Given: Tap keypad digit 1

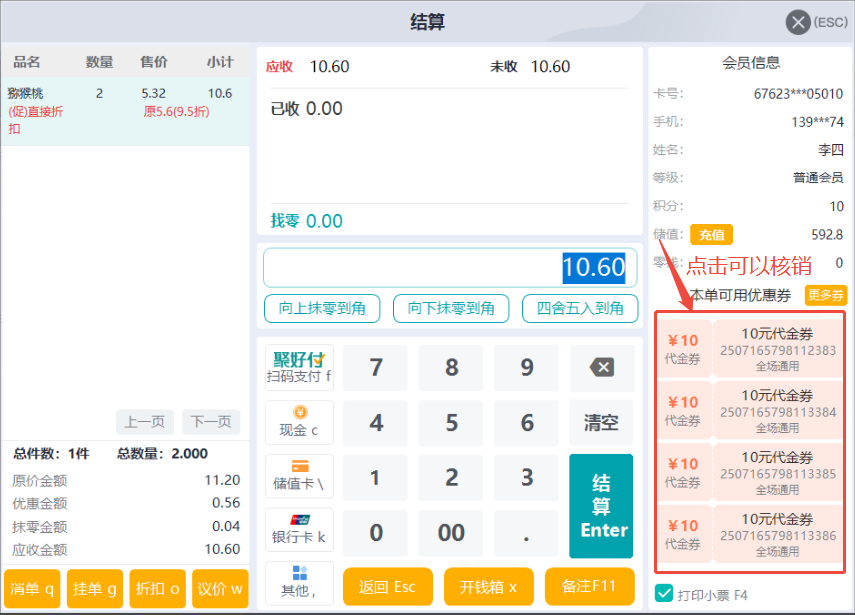Looking at the screenshot, I should (375, 478).
